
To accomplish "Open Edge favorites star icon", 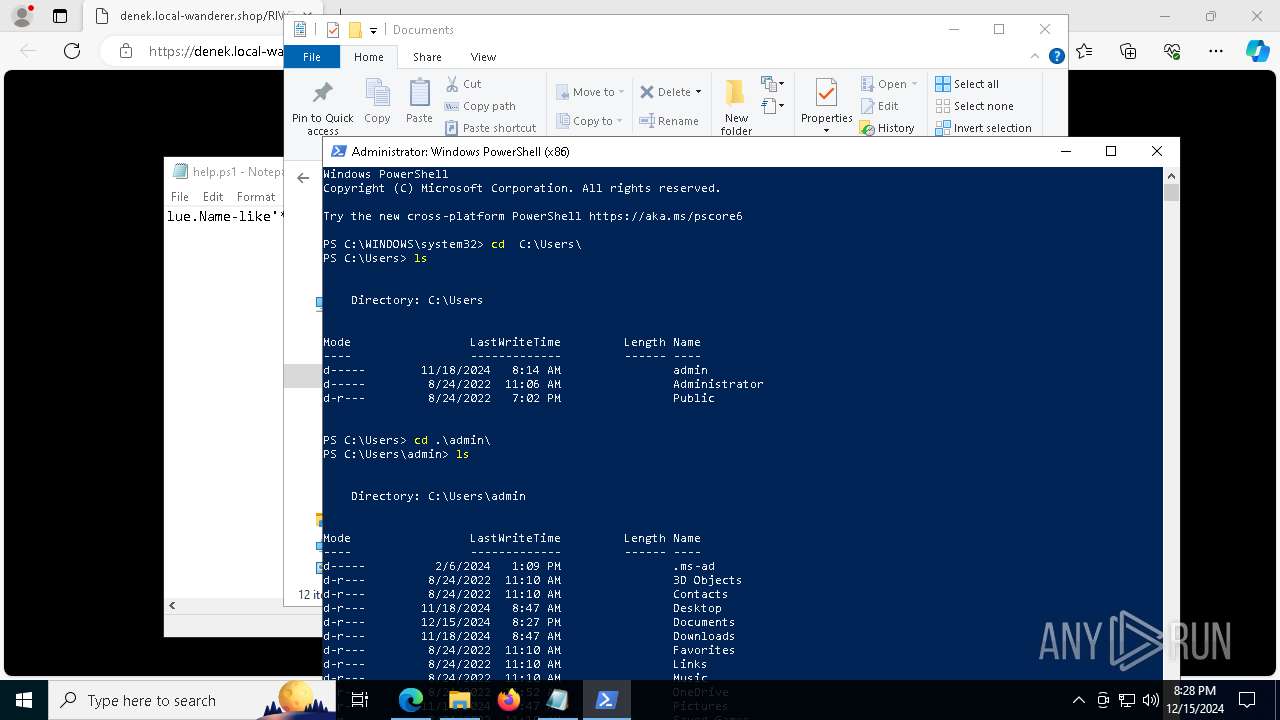I will point(1085,51).
